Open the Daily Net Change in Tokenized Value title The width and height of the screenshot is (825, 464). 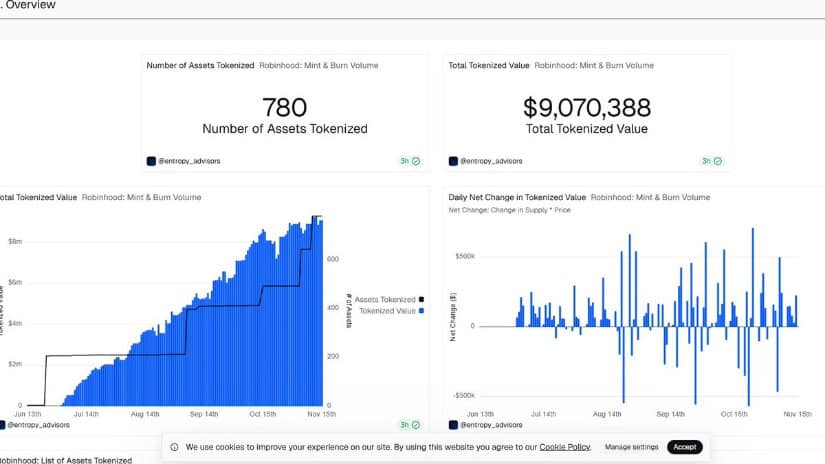point(517,197)
